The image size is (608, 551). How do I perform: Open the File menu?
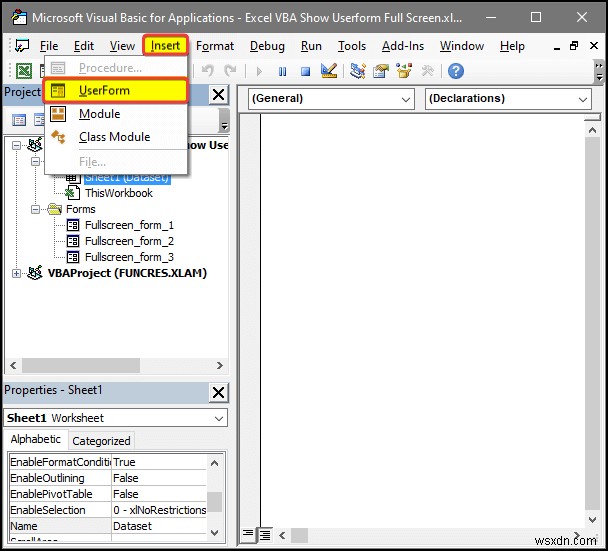(x=49, y=46)
